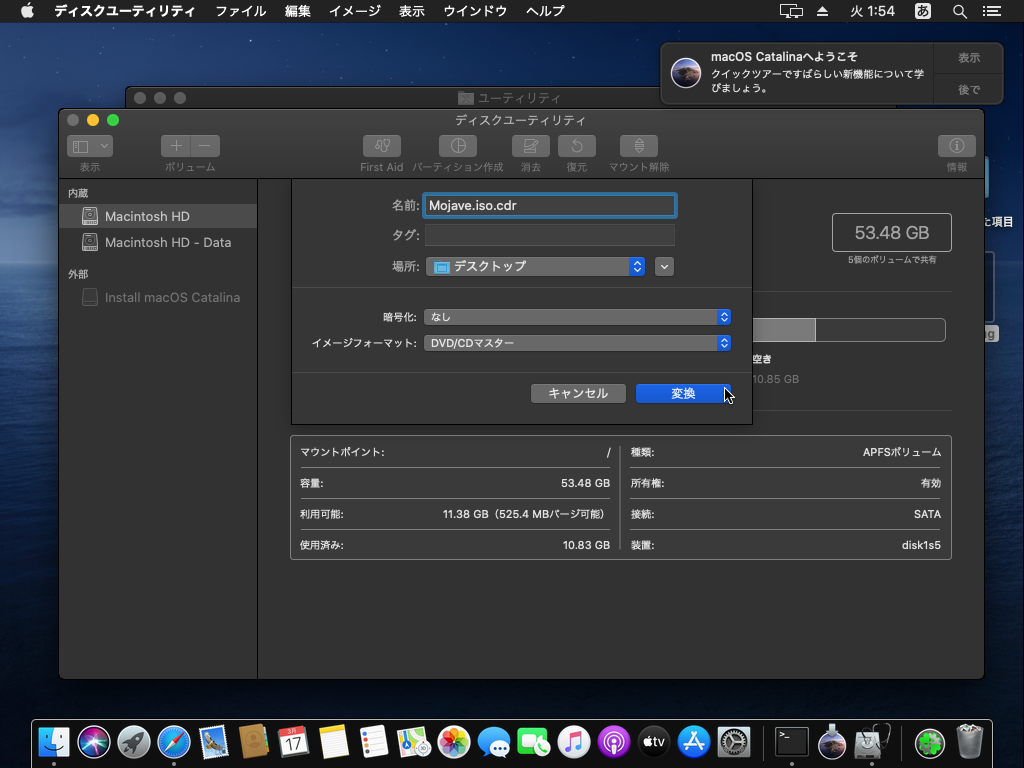Click the screen mirroring icon in menu bar
The image size is (1024, 768).
791,11
